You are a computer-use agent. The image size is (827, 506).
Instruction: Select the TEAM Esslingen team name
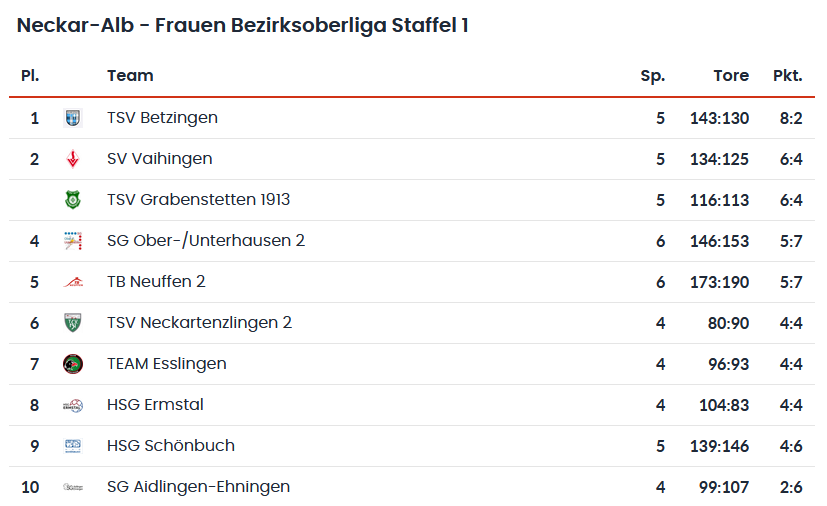[166, 364]
